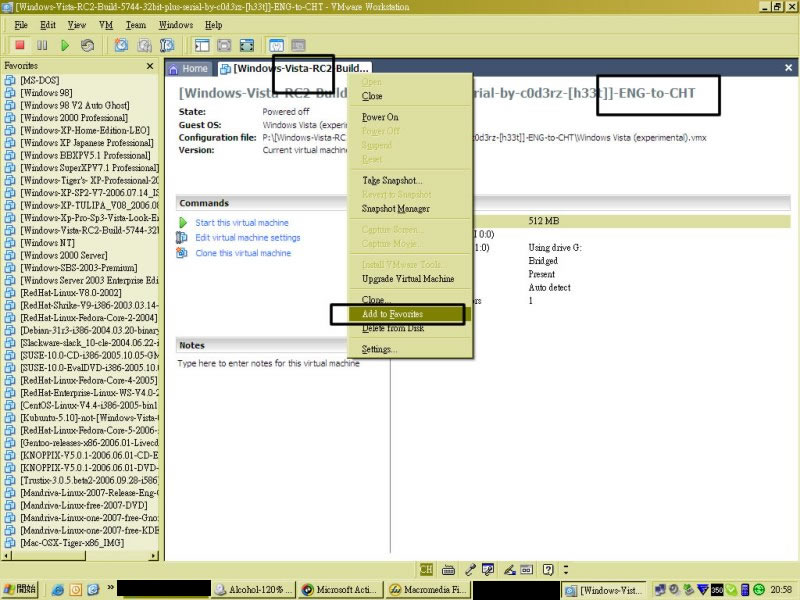Open the File menu
The image size is (800, 600).
(x=21, y=25)
